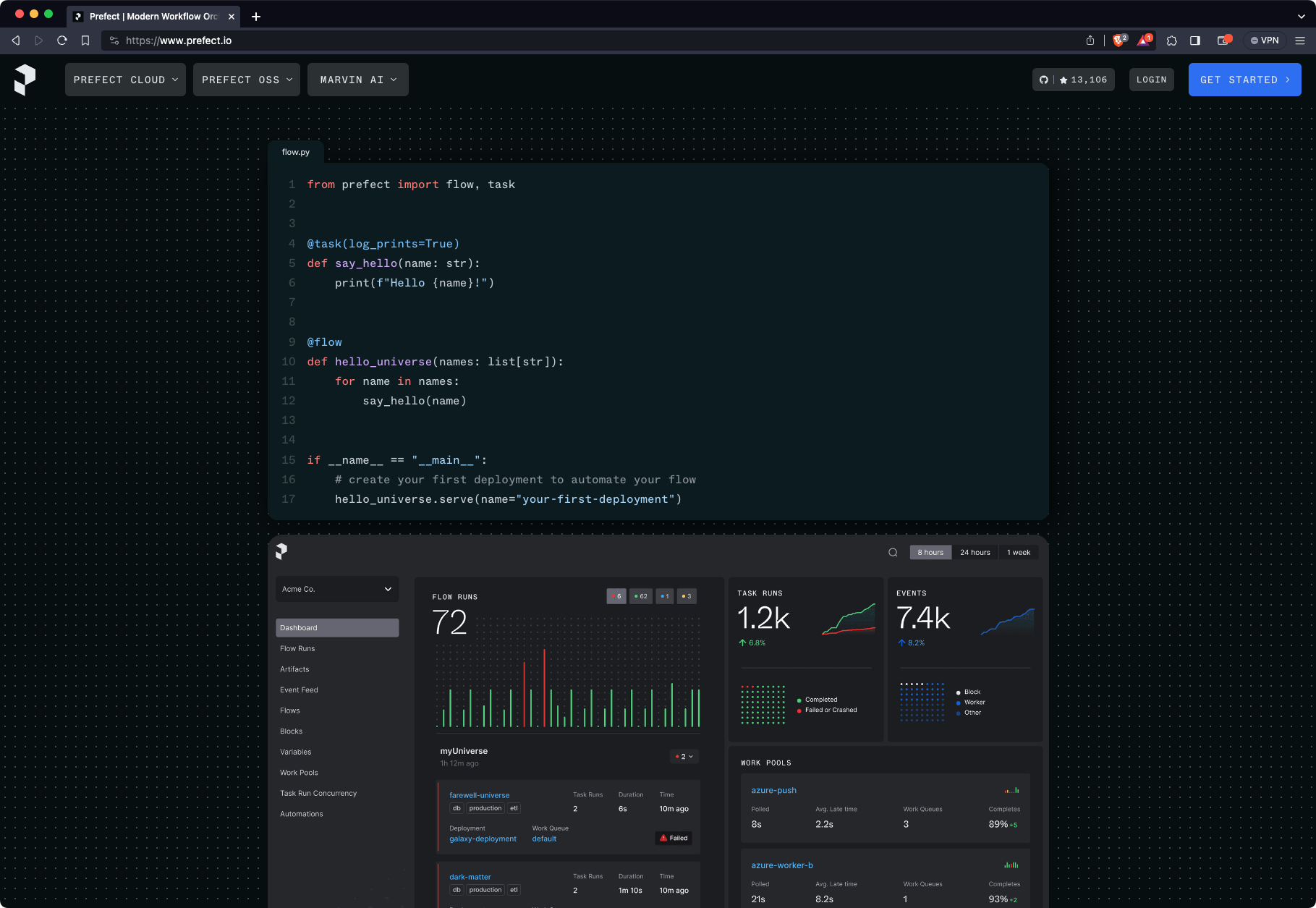Image resolution: width=1316 pixels, height=908 pixels.
Task: Toggle the 8 hours time range
Action: pyautogui.click(x=930, y=553)
